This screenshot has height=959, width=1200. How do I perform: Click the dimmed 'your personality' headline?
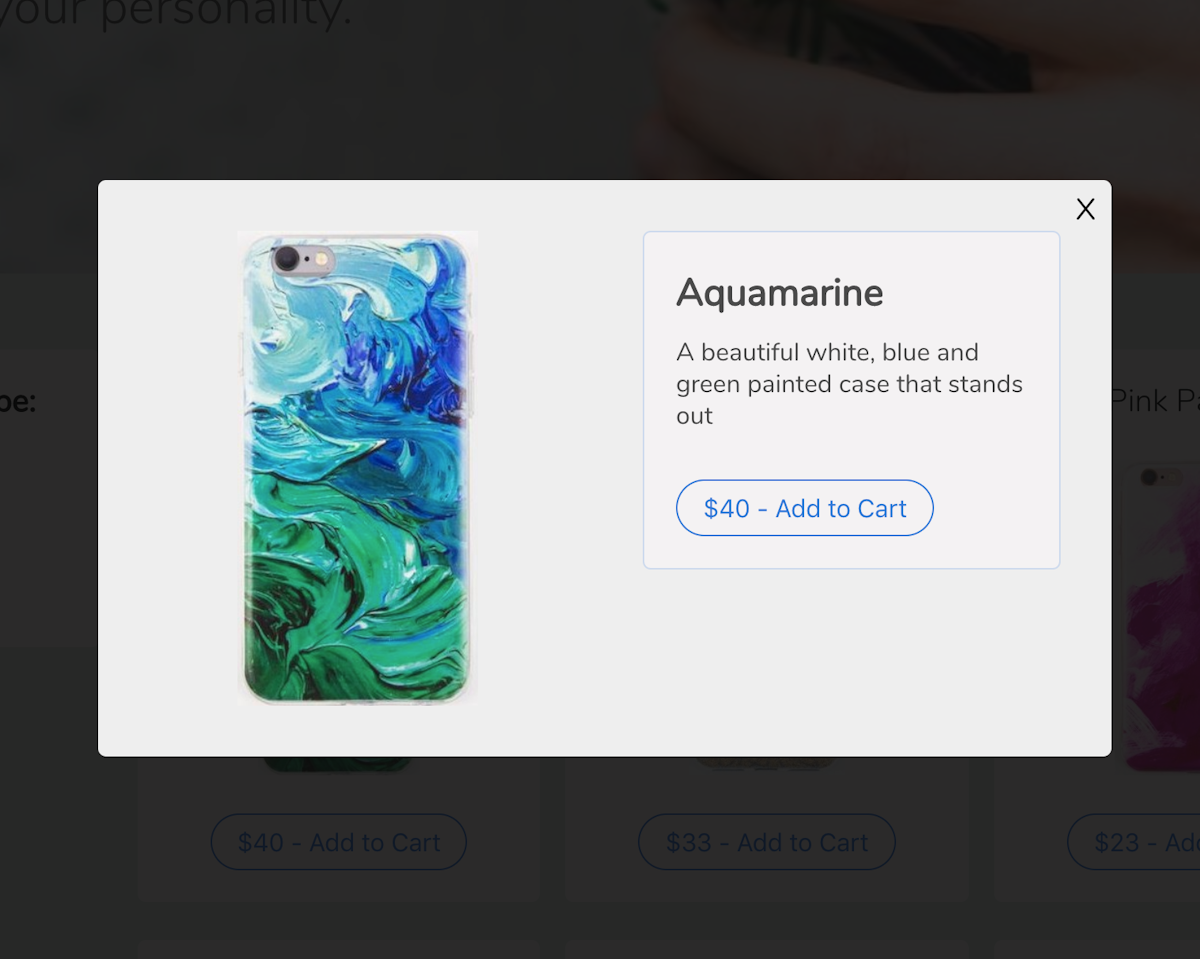tap(176, 13)
